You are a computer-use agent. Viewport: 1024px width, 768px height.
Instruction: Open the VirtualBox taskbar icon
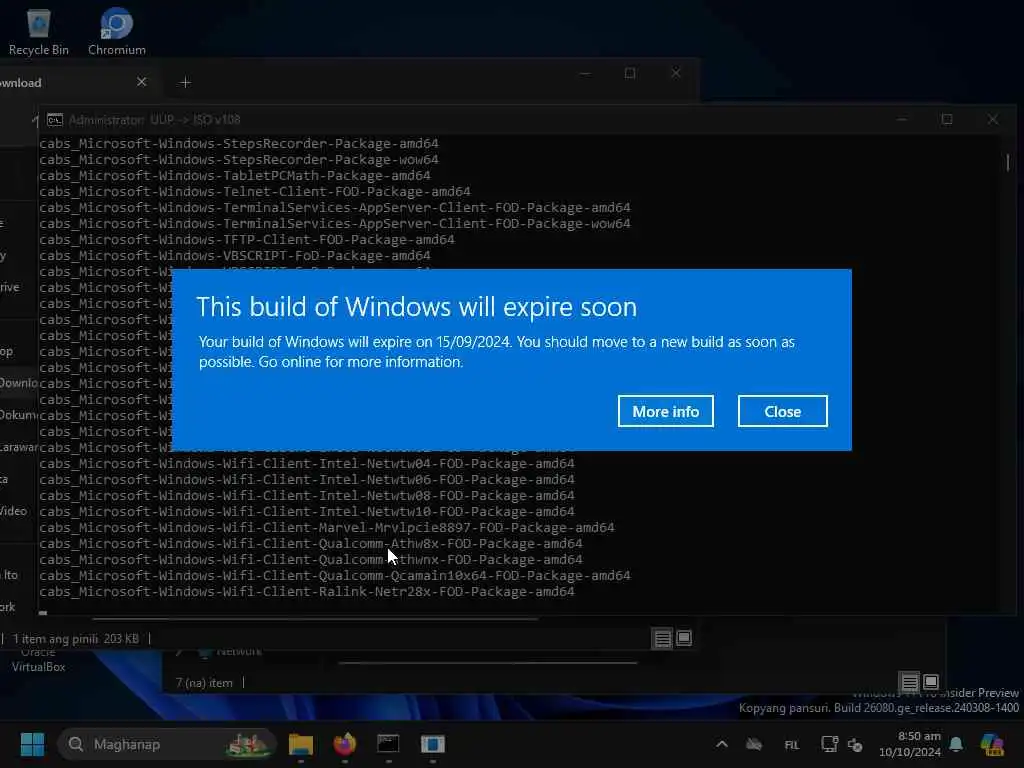(432, 744)
